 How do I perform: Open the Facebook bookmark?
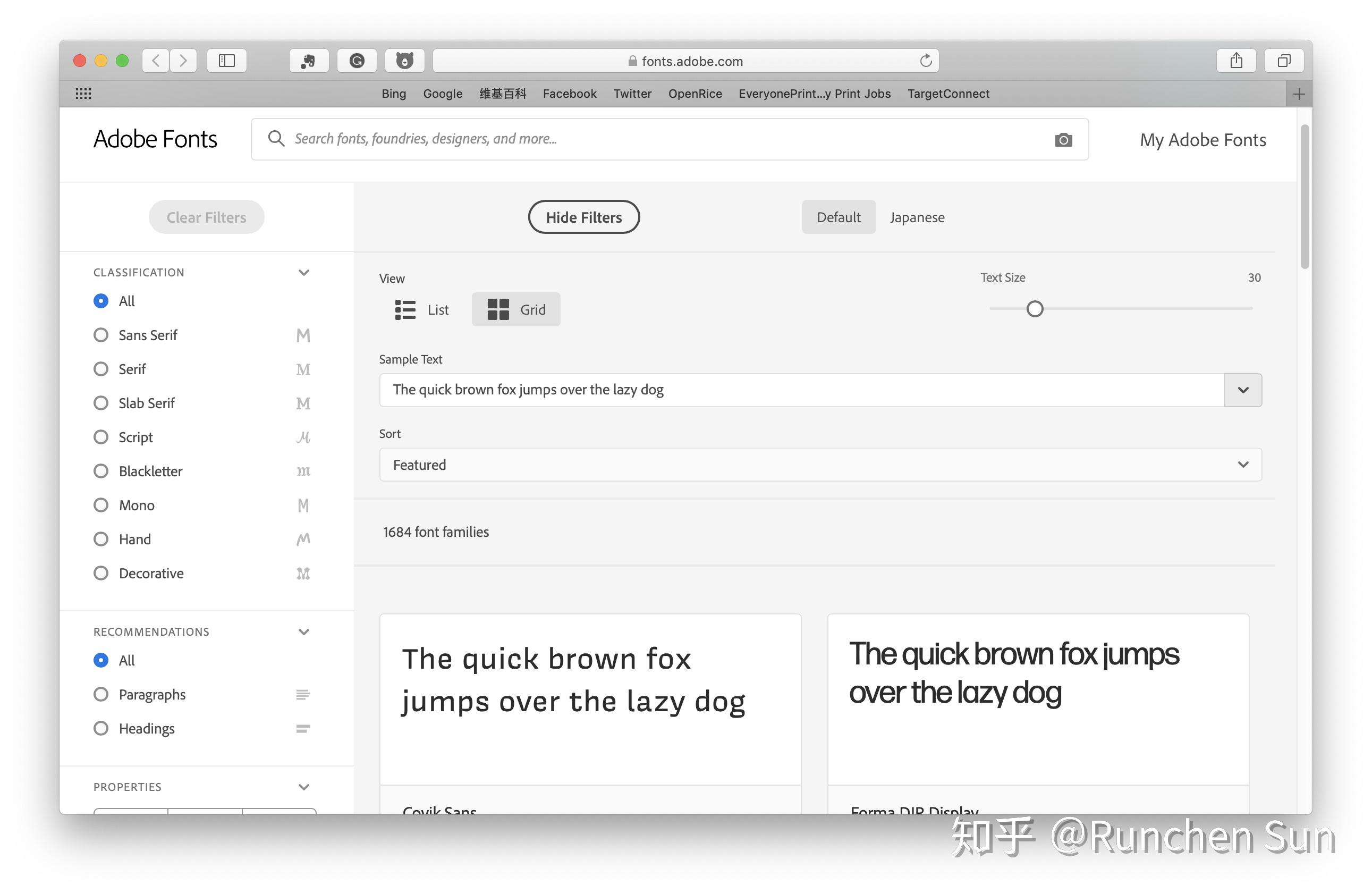569,94
